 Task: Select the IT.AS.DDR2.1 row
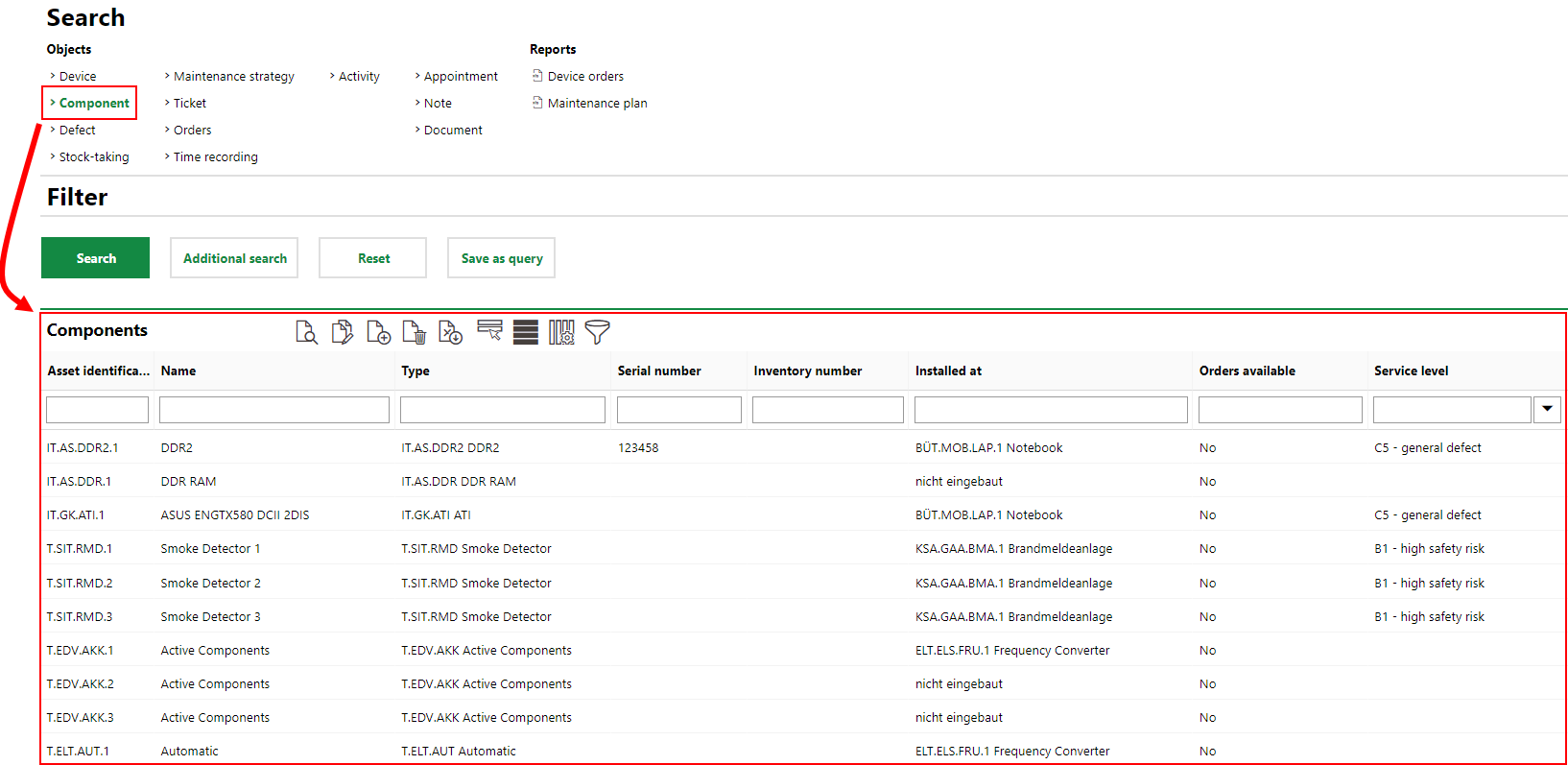click(x=804, y=447)
